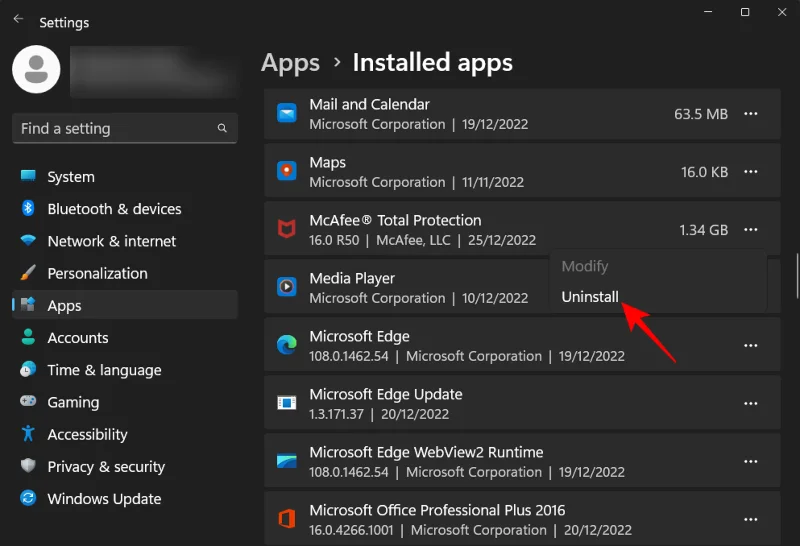The width and height of the screenshot is (800, 546).
Task: Click the Microsoft Edge Update app name
Action: pos(386,394)
